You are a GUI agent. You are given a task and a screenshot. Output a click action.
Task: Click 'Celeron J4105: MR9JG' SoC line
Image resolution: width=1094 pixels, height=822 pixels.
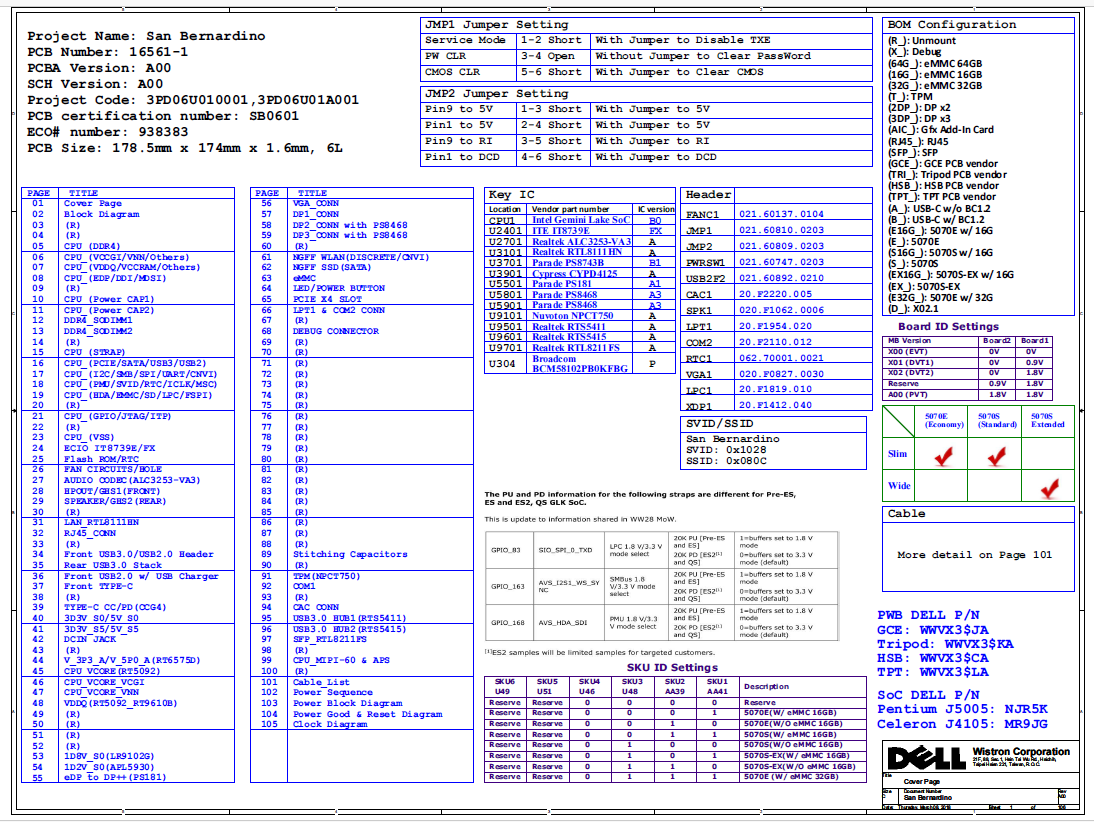[x=963, y=724]
